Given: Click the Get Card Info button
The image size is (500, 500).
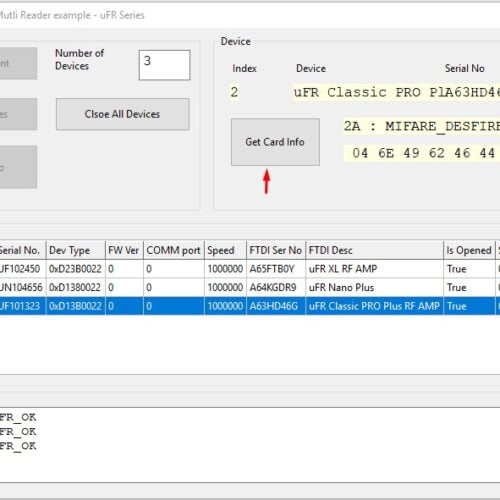Looking at the screenshot, I should pos(275,142).
